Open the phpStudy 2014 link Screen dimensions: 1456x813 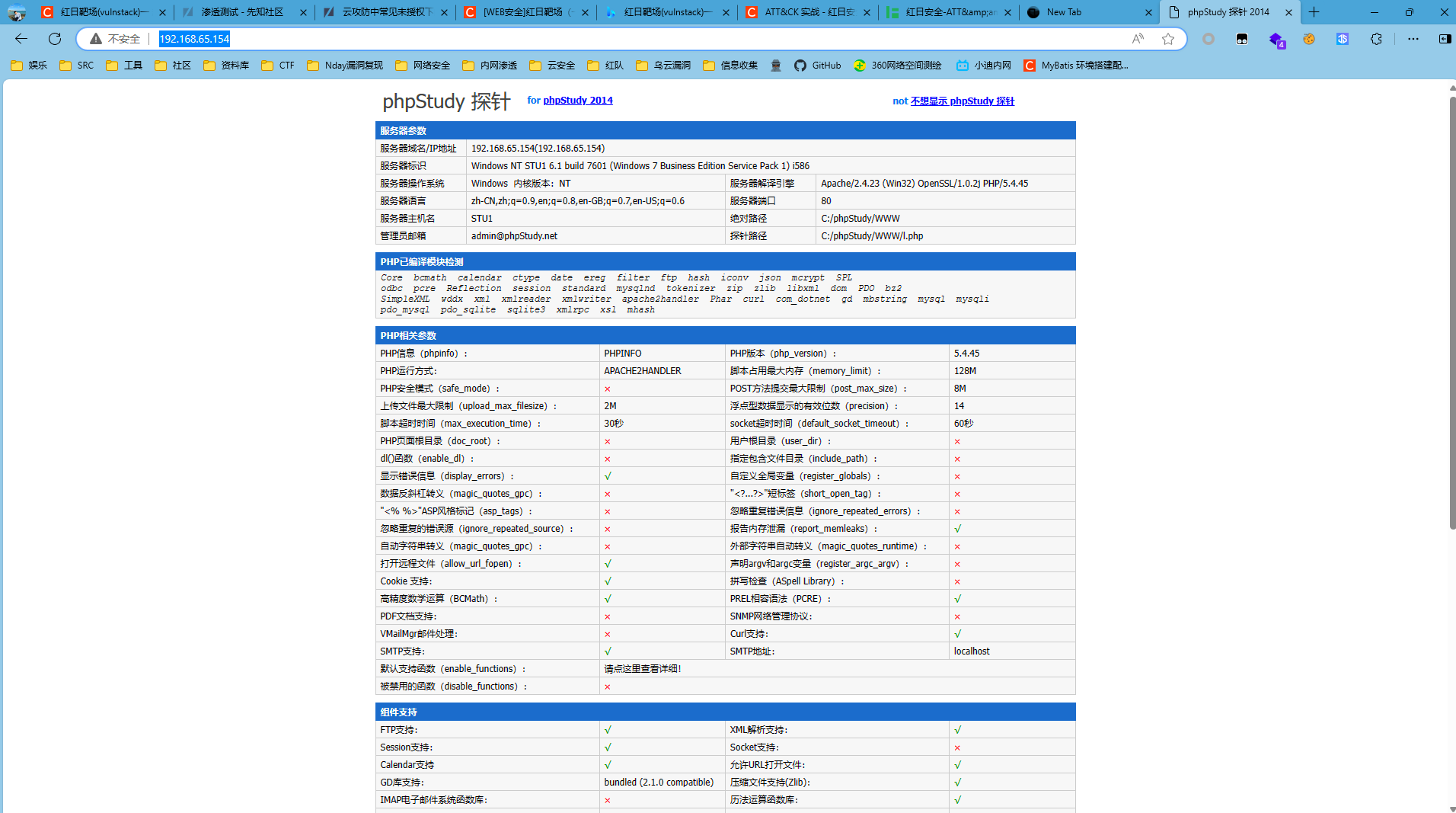tap(577, 100)
